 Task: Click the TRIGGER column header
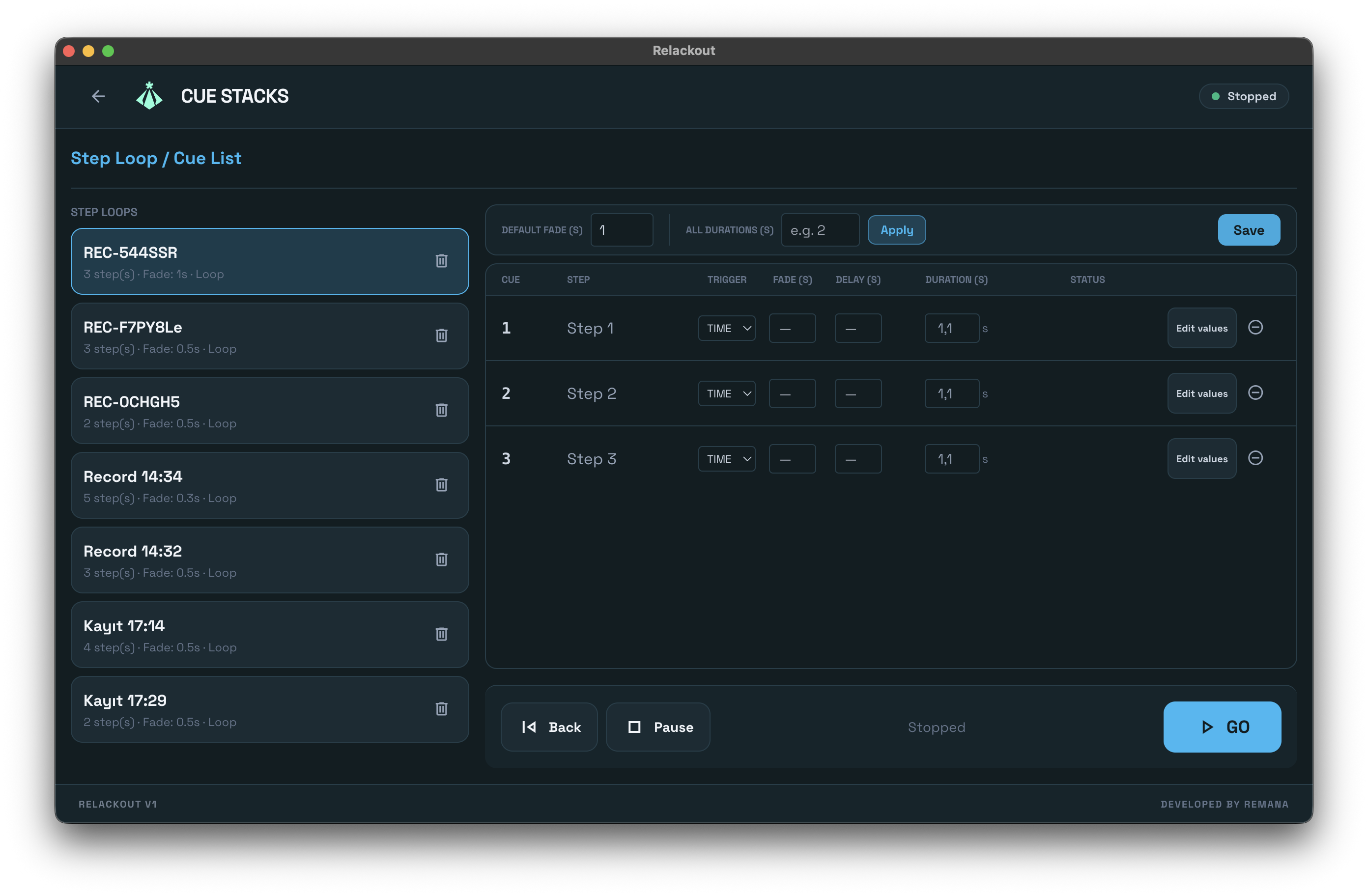click(727, 280)
